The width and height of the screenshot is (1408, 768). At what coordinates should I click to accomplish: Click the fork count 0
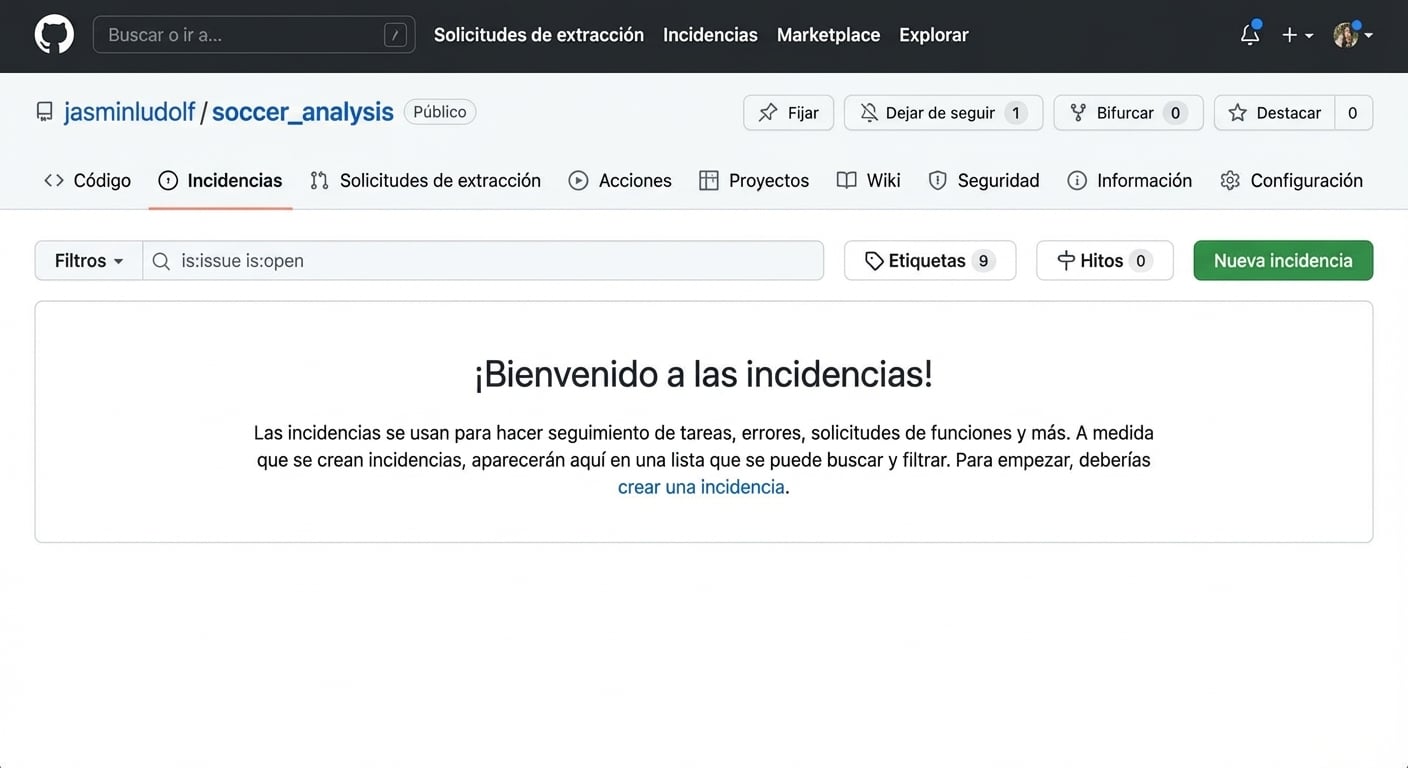(1175, 113)
